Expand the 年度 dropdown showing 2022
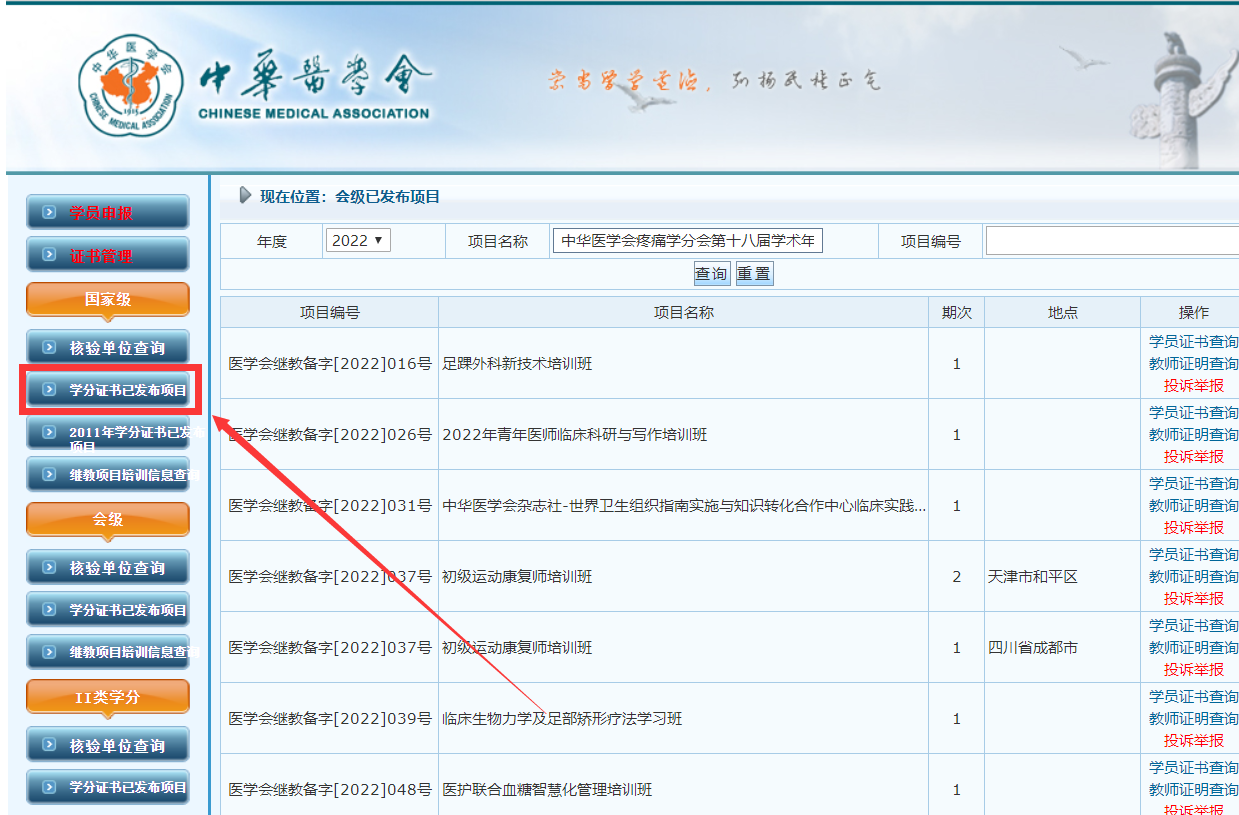This screenshot has width=1239, height=815. 358,241
